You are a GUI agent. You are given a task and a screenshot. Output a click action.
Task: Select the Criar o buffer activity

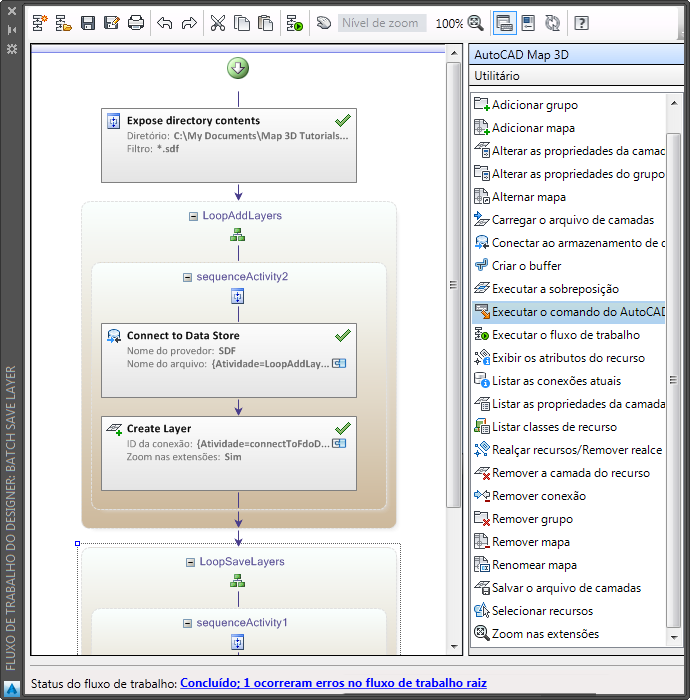pos(569,266)
